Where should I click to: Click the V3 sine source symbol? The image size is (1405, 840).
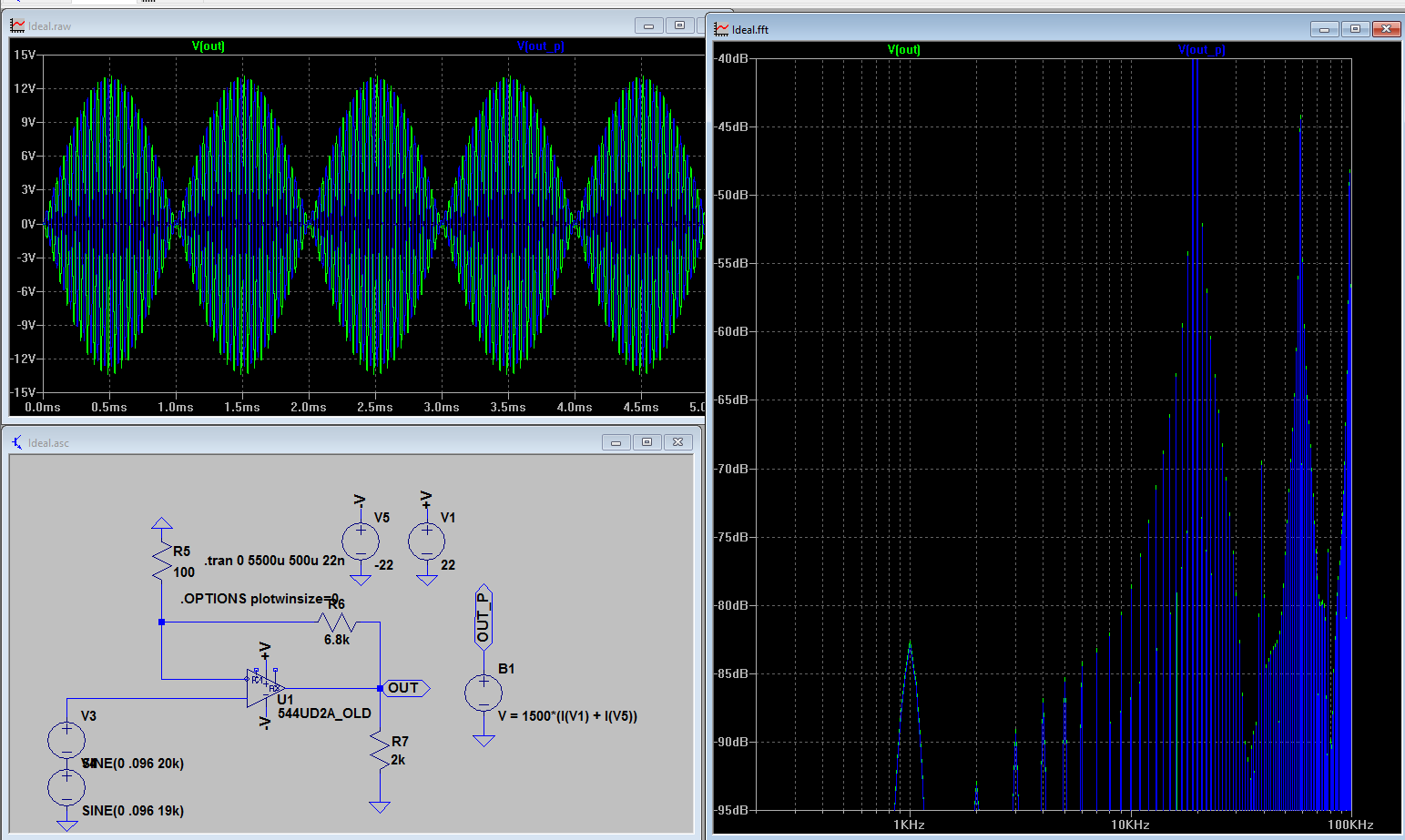(x=66, y=740)
